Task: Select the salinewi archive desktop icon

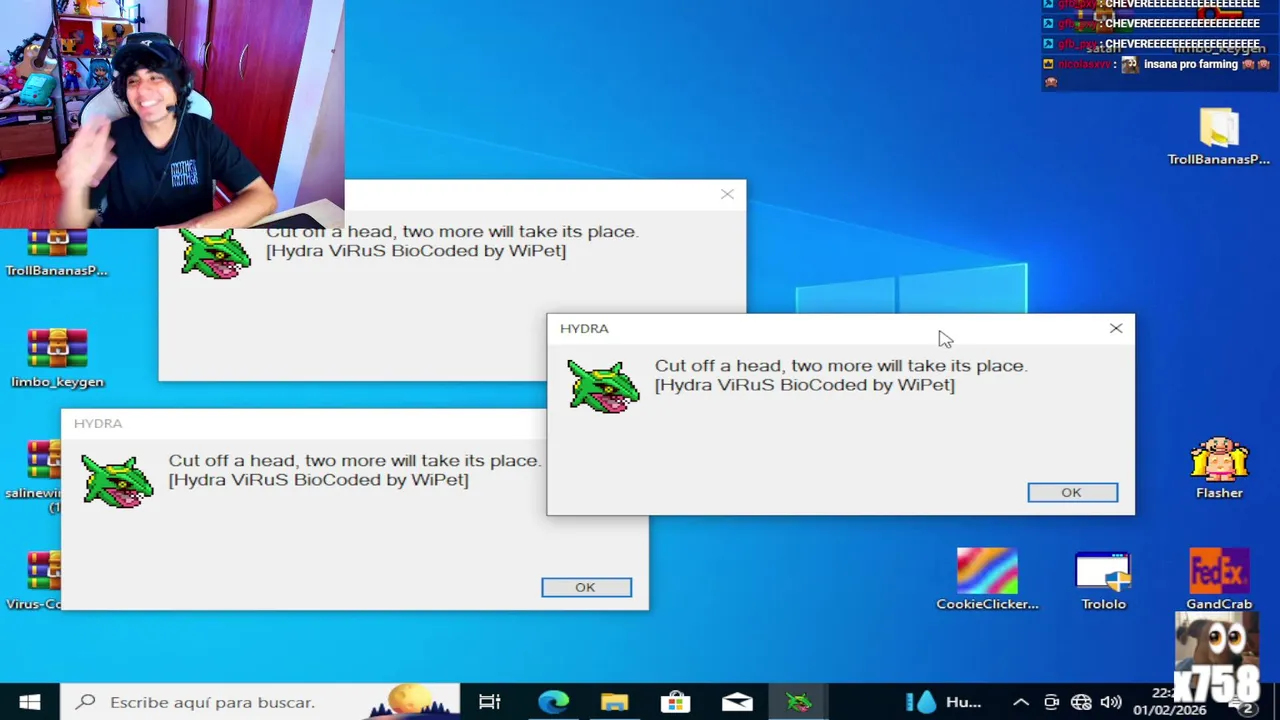Action: tap(34, 476)
